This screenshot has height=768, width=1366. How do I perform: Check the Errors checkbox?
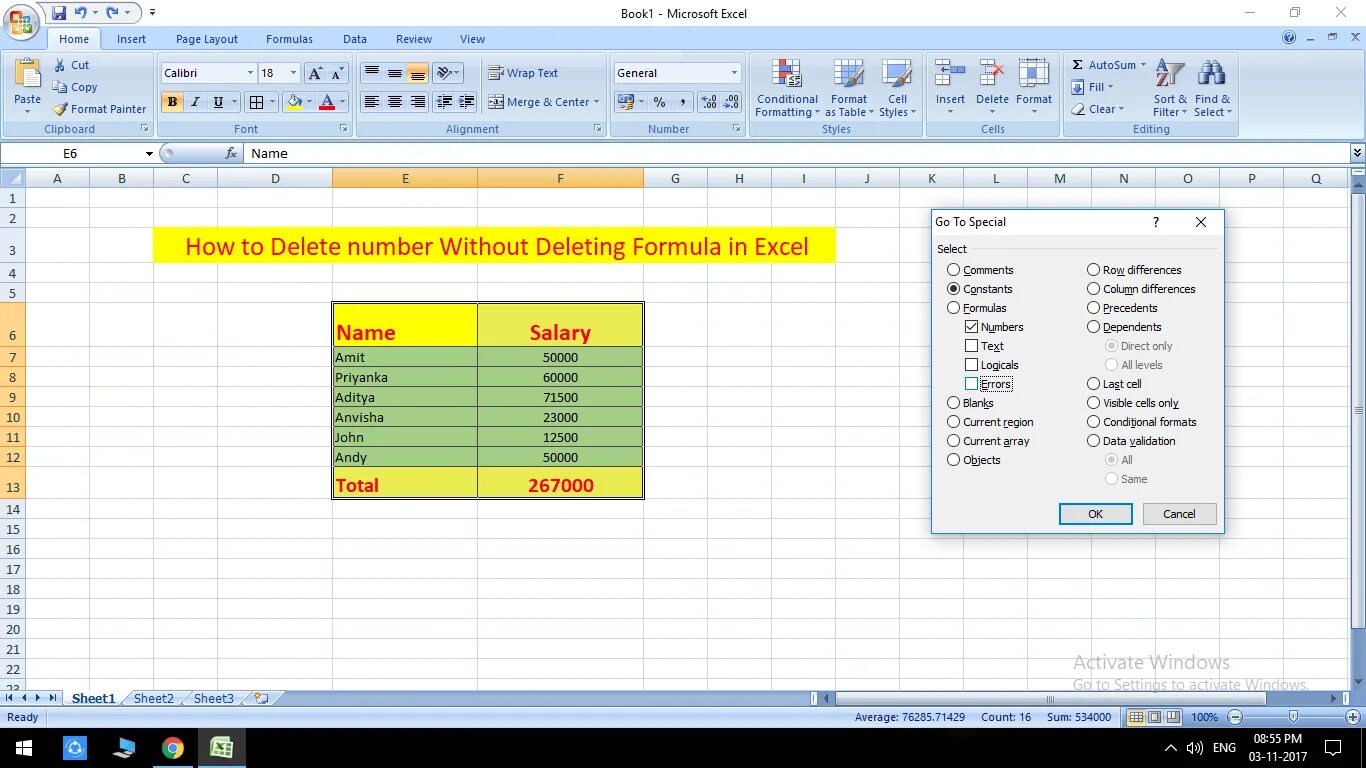pyautogui.click(x=971, y=384)
